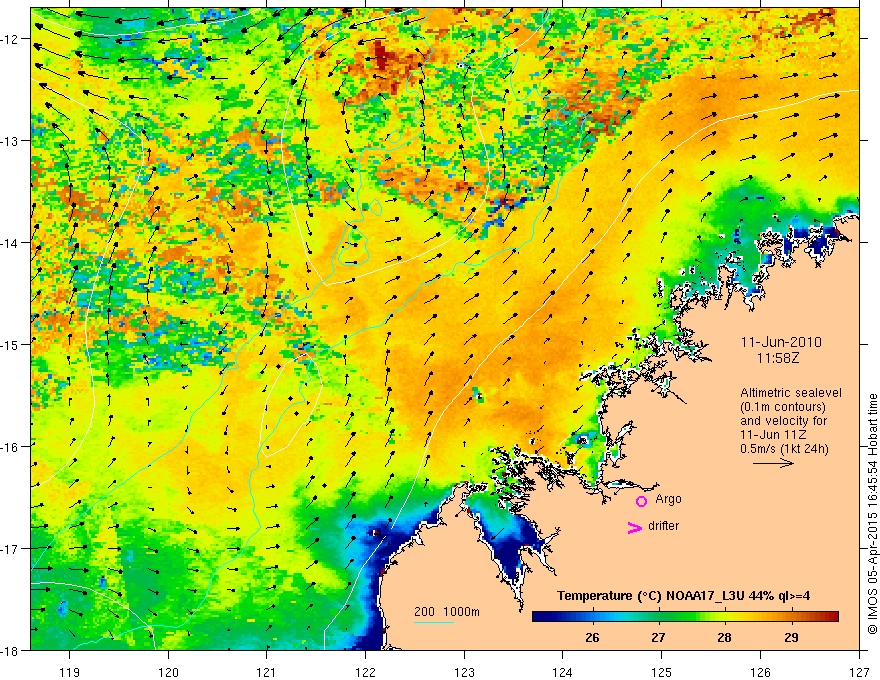Screen dimensions: 880x680
Task: Click the colorbar value '28'
Action: point(725,638)
